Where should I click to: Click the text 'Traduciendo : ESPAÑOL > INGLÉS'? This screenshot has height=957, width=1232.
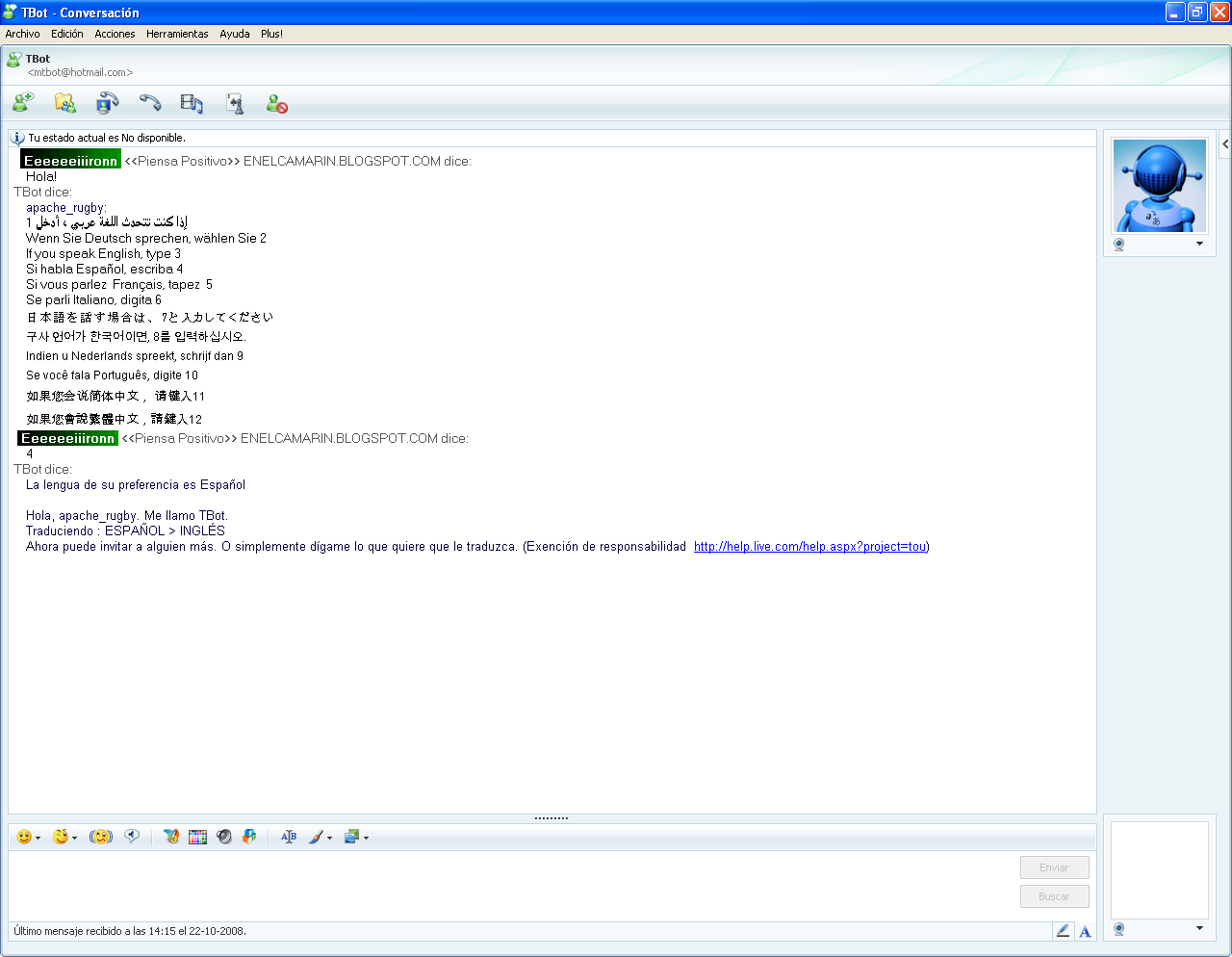pos(125,531)
